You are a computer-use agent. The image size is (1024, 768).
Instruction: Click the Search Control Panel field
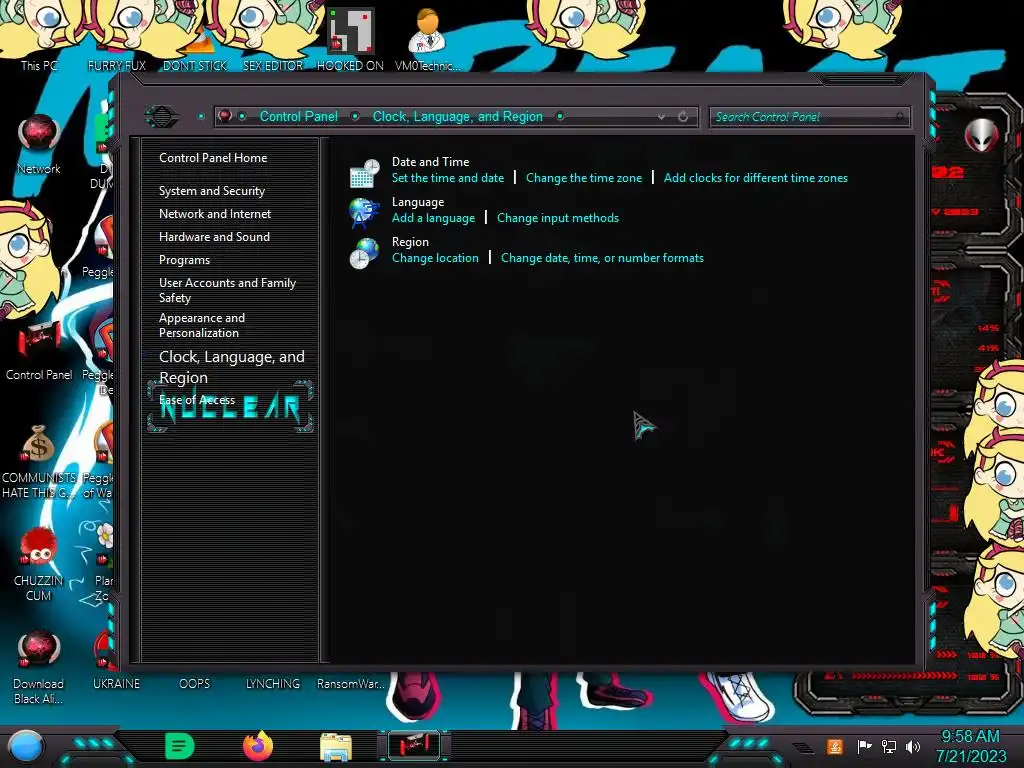(x=809, y=117)
